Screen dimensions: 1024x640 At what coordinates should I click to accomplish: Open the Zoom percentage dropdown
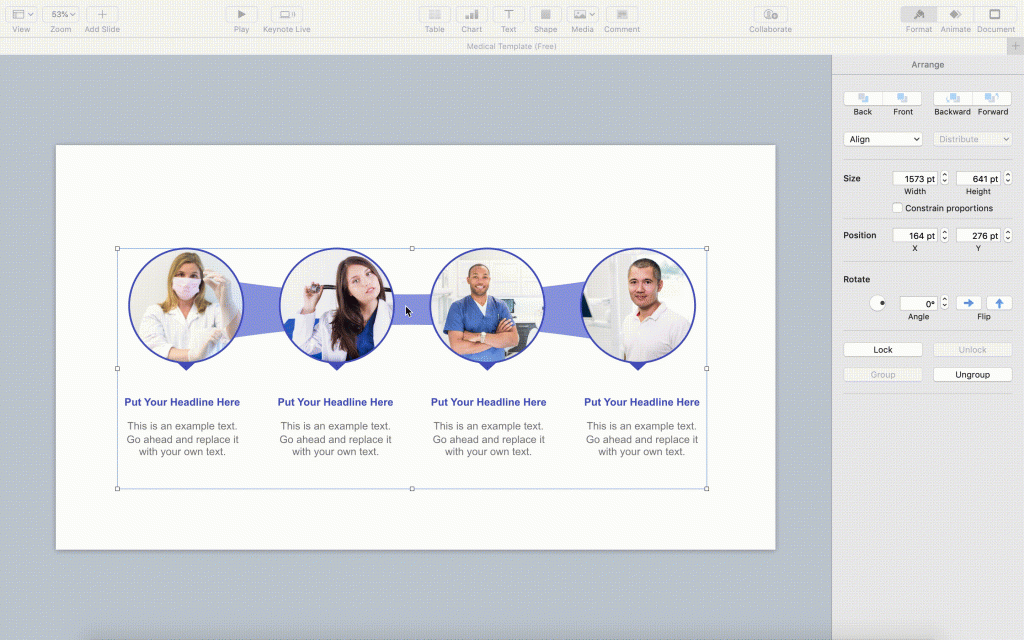click(x=61, y=15)
